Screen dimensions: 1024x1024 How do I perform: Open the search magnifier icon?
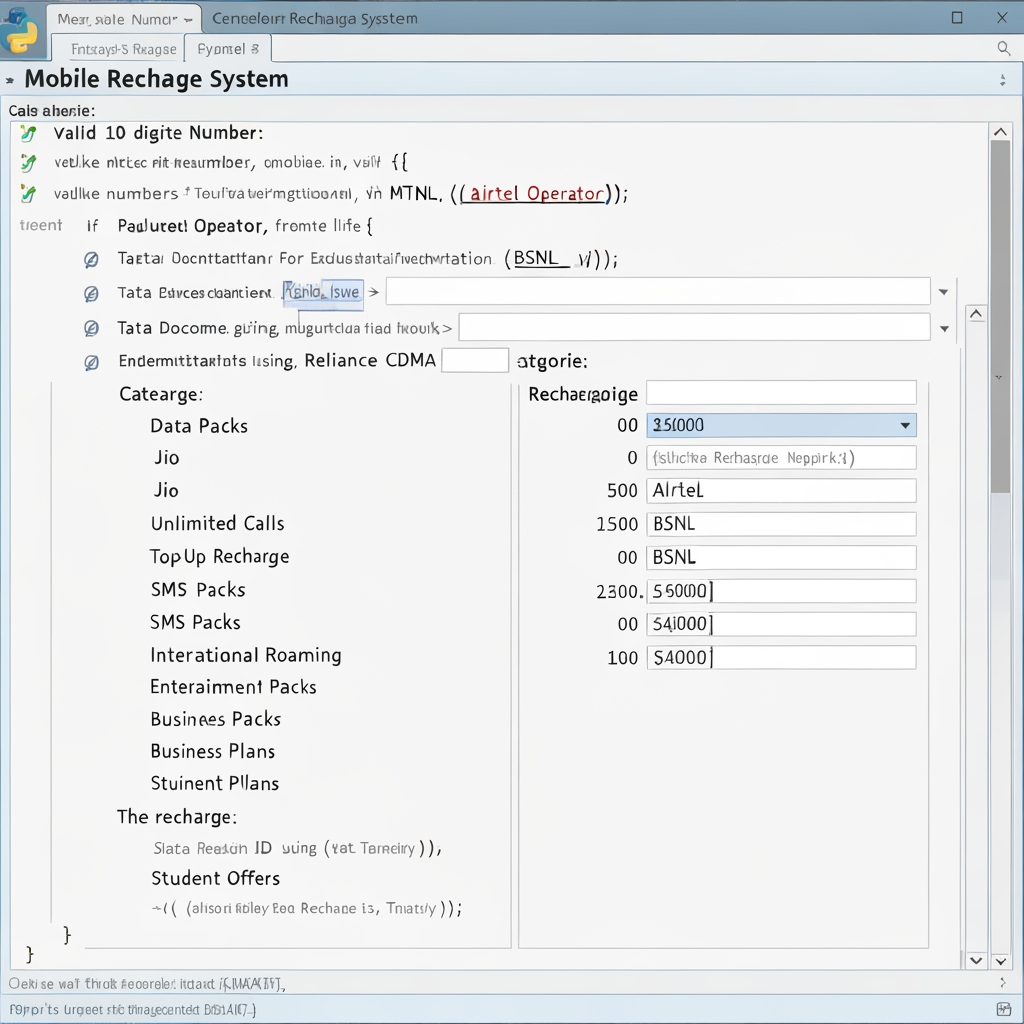[x=1004, y=48]
